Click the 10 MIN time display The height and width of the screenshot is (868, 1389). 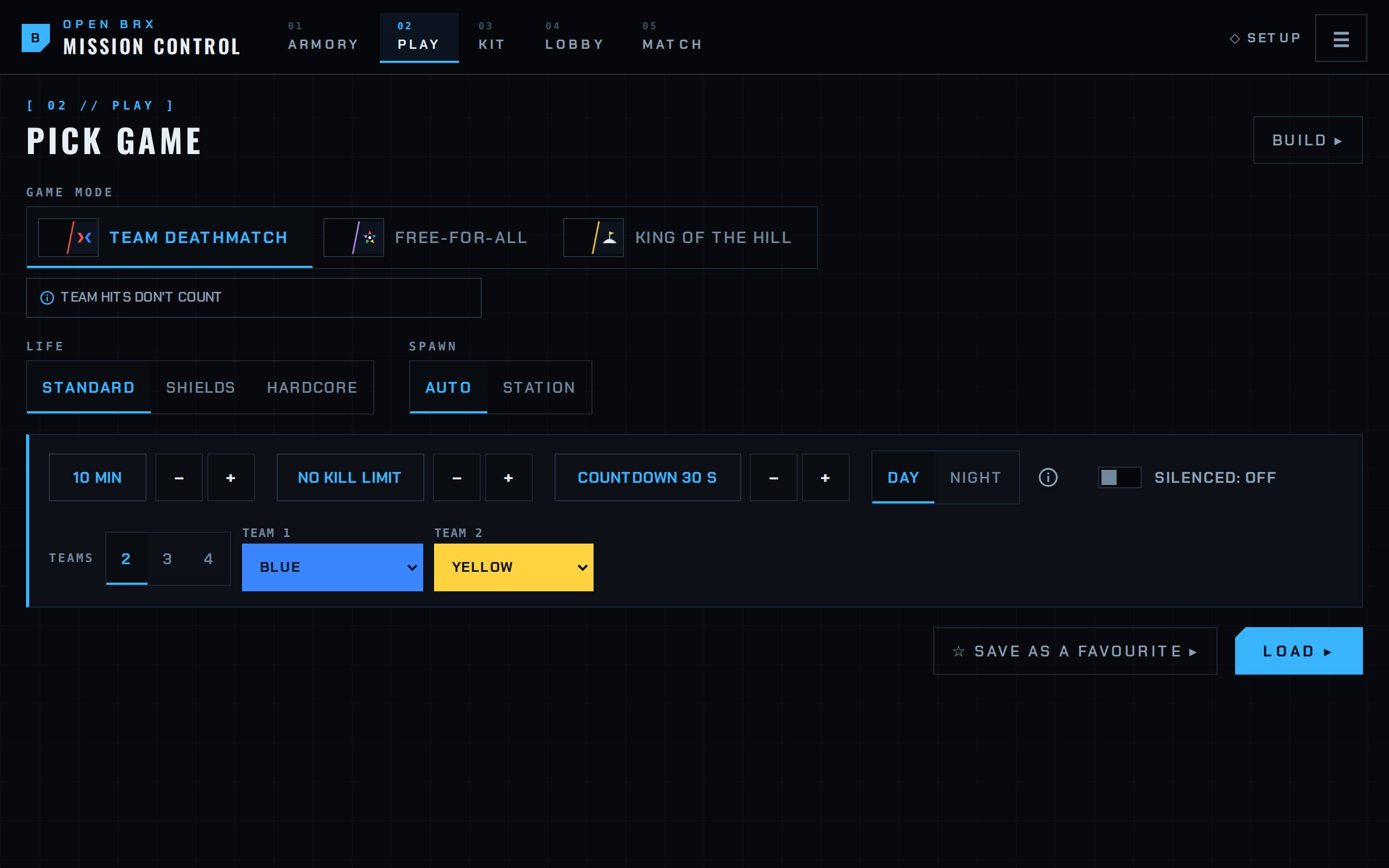tap(98, 477)
